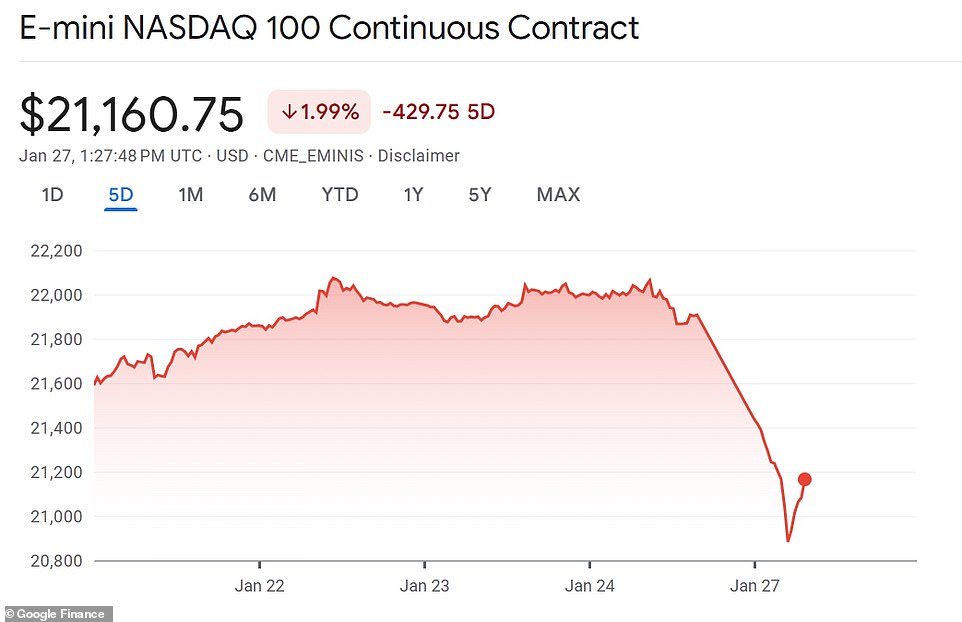The height and width of the screenshot is (622, 962).
Task: Click the Jan 27 axis label on the chart
Action: (x=754, y=586)
